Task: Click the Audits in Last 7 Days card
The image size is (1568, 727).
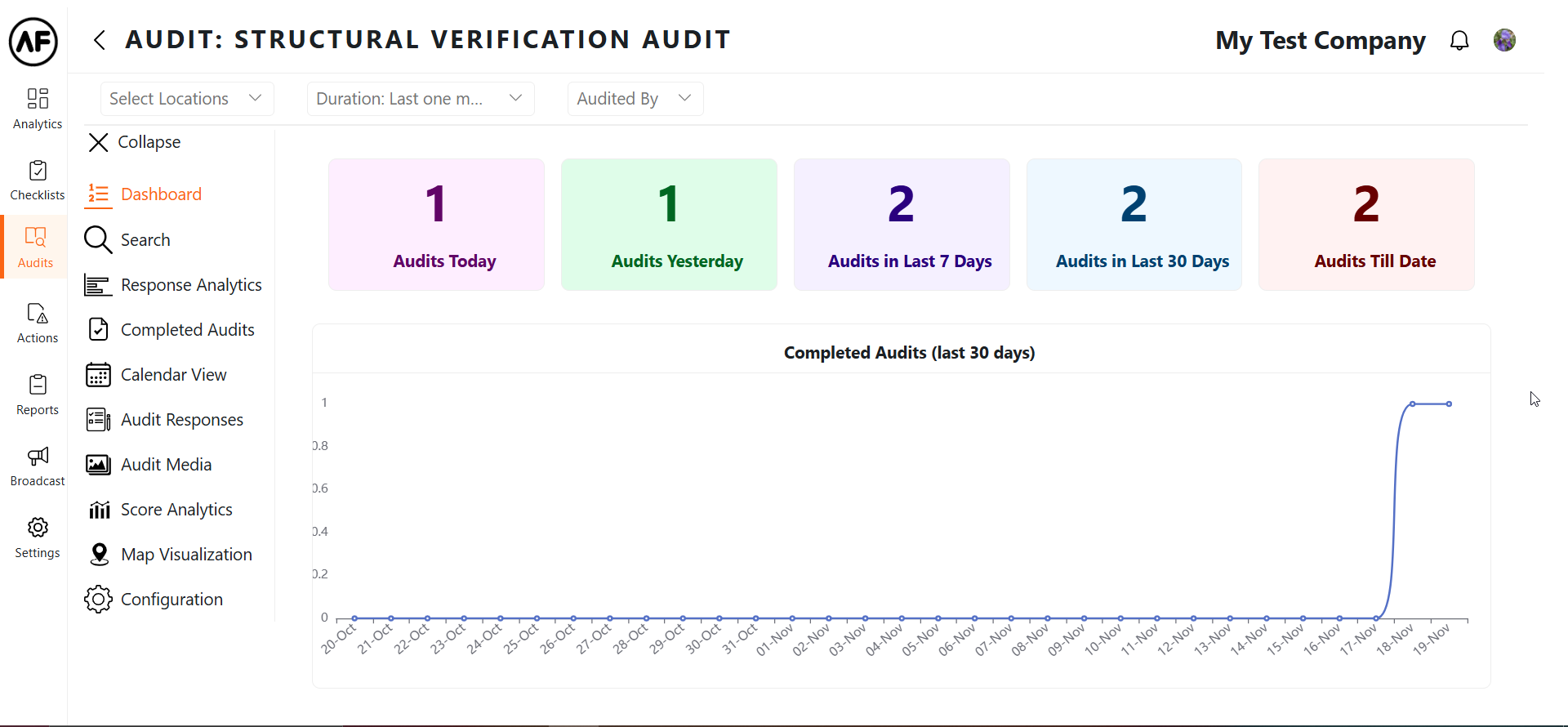Action: pos(902,225)
